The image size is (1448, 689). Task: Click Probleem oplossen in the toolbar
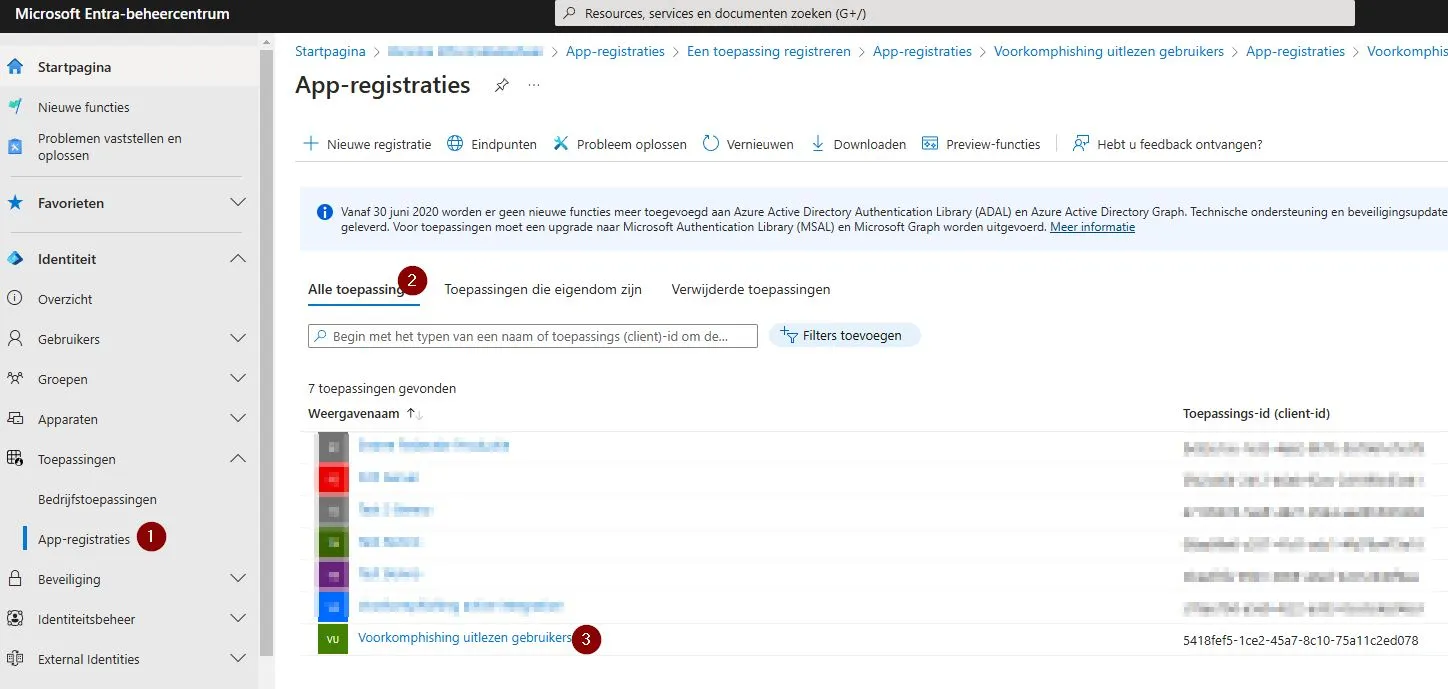click(x=620, y=144)
